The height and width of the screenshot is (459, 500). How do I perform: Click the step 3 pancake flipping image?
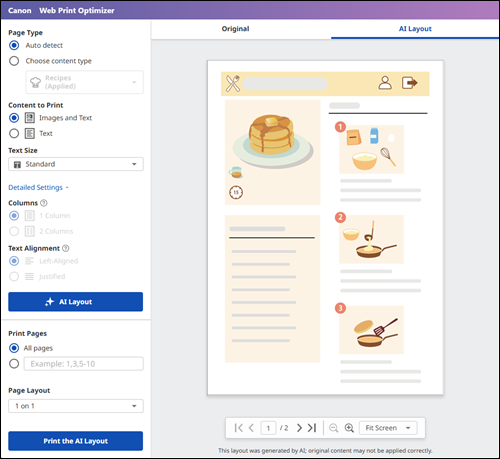pos(371,330)
